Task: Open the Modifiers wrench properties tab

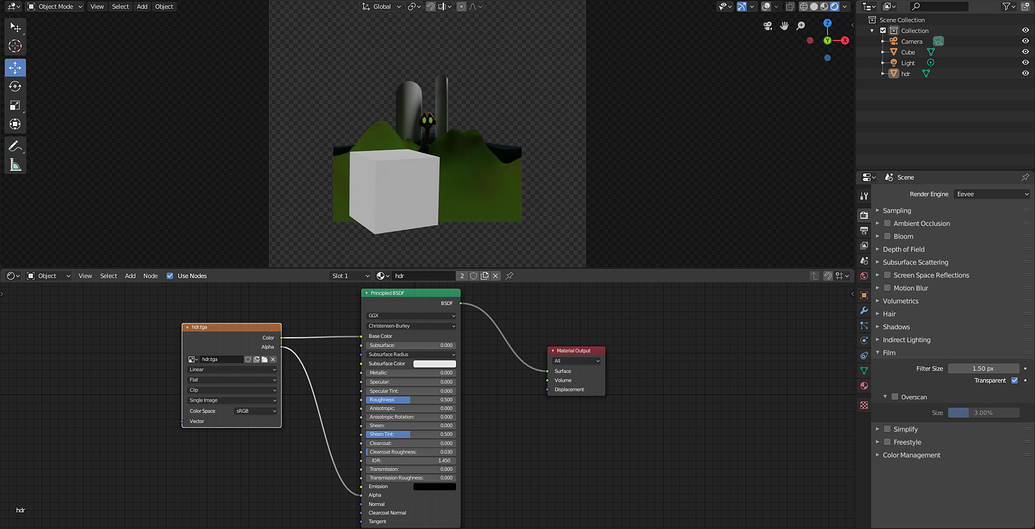Action: 864,310
